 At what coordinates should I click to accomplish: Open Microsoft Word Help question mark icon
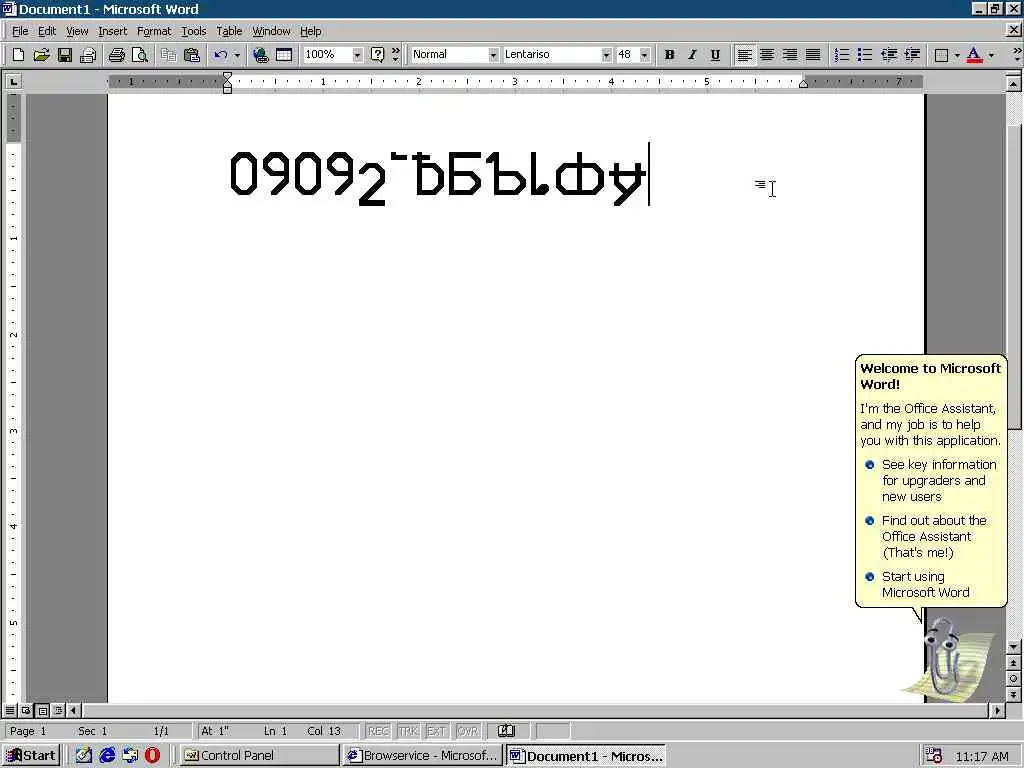coord(377,55)
